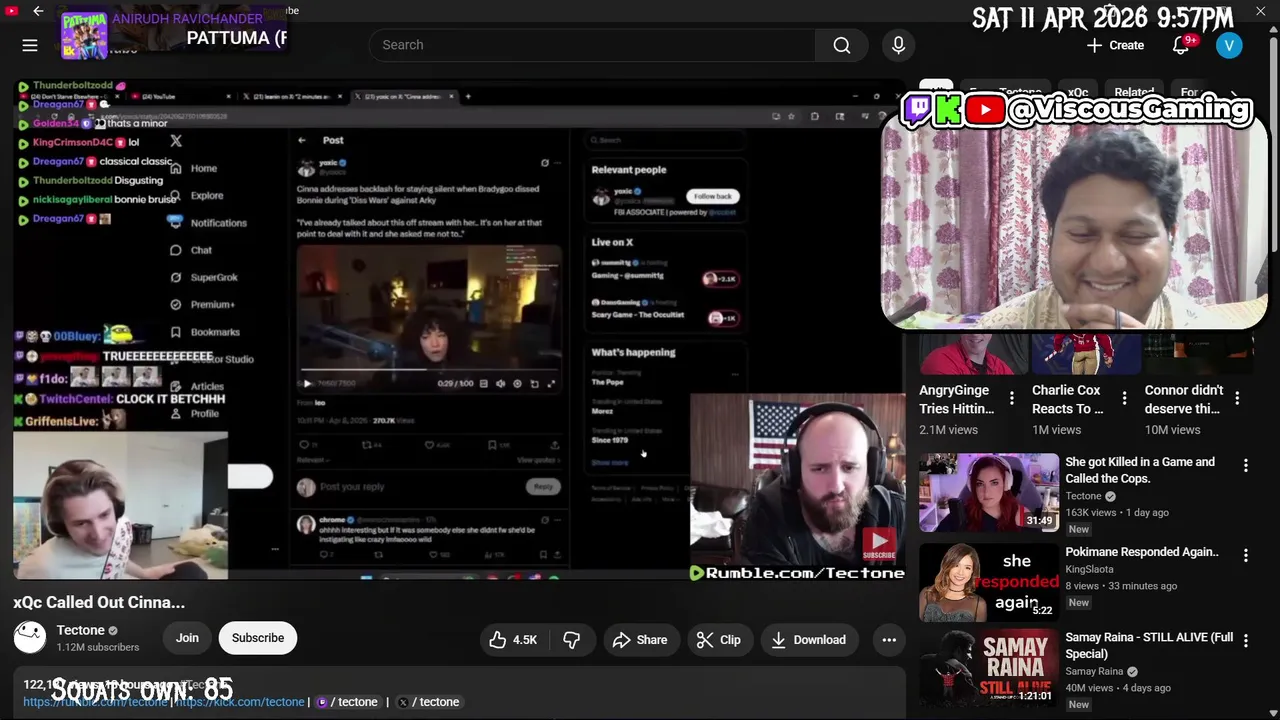Open options for Samay Raina video
Image resolution: width=1280 pixels, height=720 pixels.
coord(1245,641)
